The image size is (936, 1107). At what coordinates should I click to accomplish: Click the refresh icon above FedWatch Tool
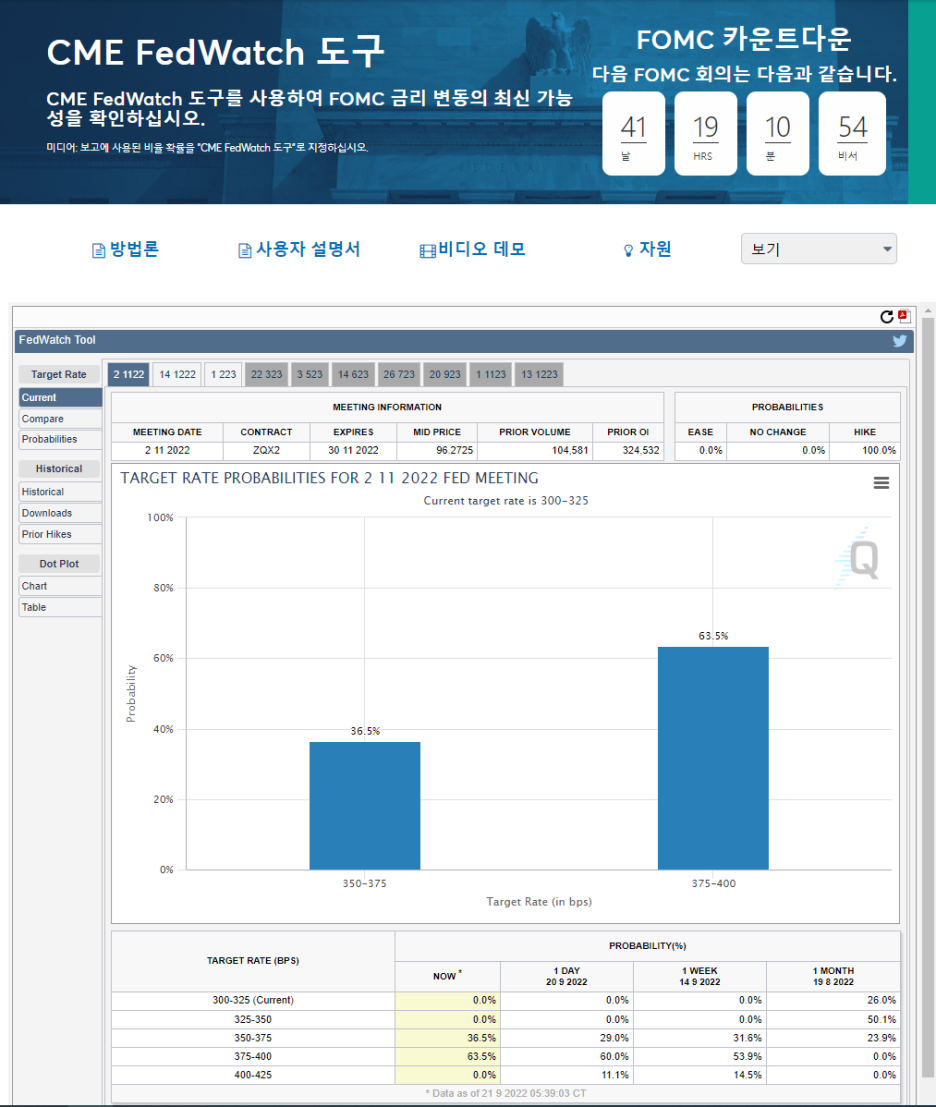887,317
